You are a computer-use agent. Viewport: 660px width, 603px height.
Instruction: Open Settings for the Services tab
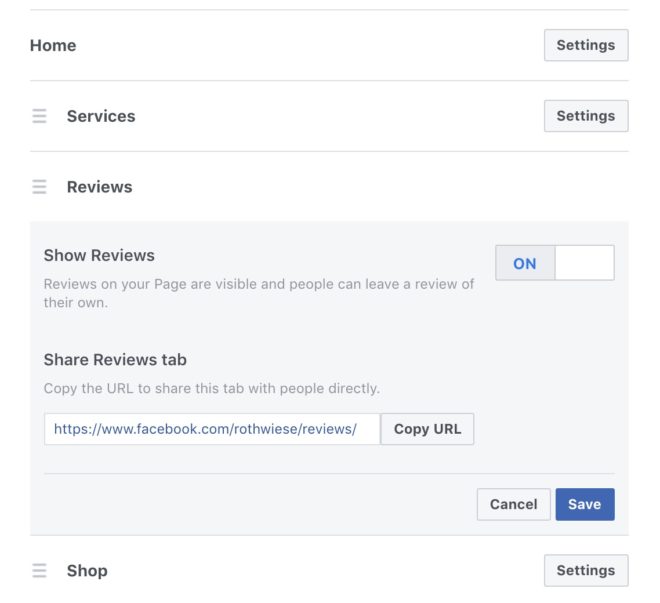pyautogui.click(x=586, y=116)
